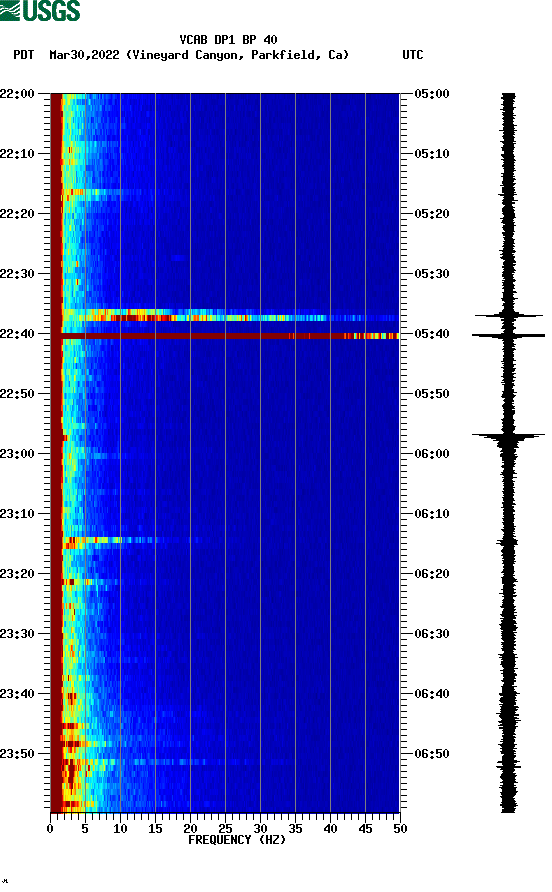Click the seismogram spike near 05:37 UTC

(x=509, y=315)
